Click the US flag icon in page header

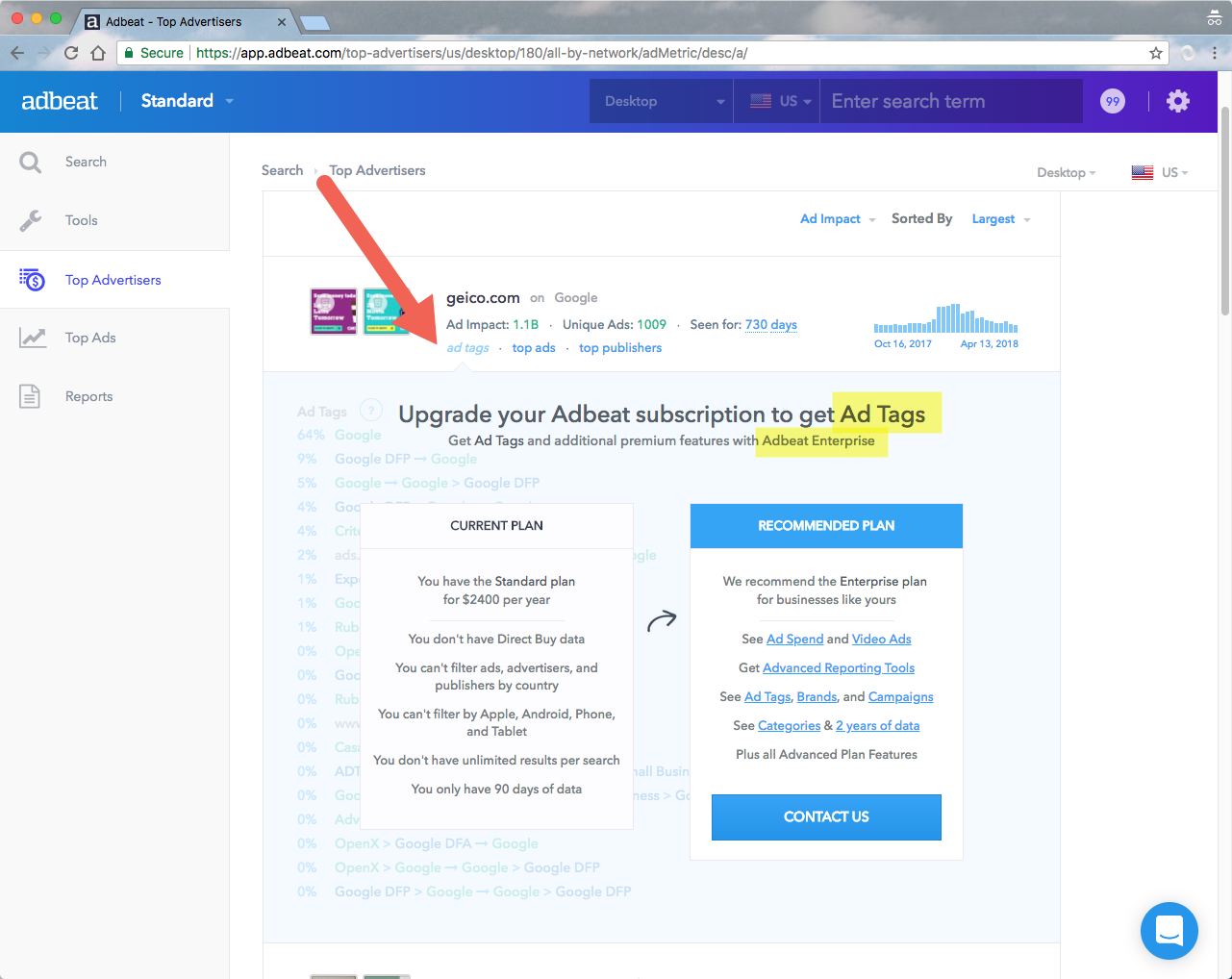(x=1143, y=172)
